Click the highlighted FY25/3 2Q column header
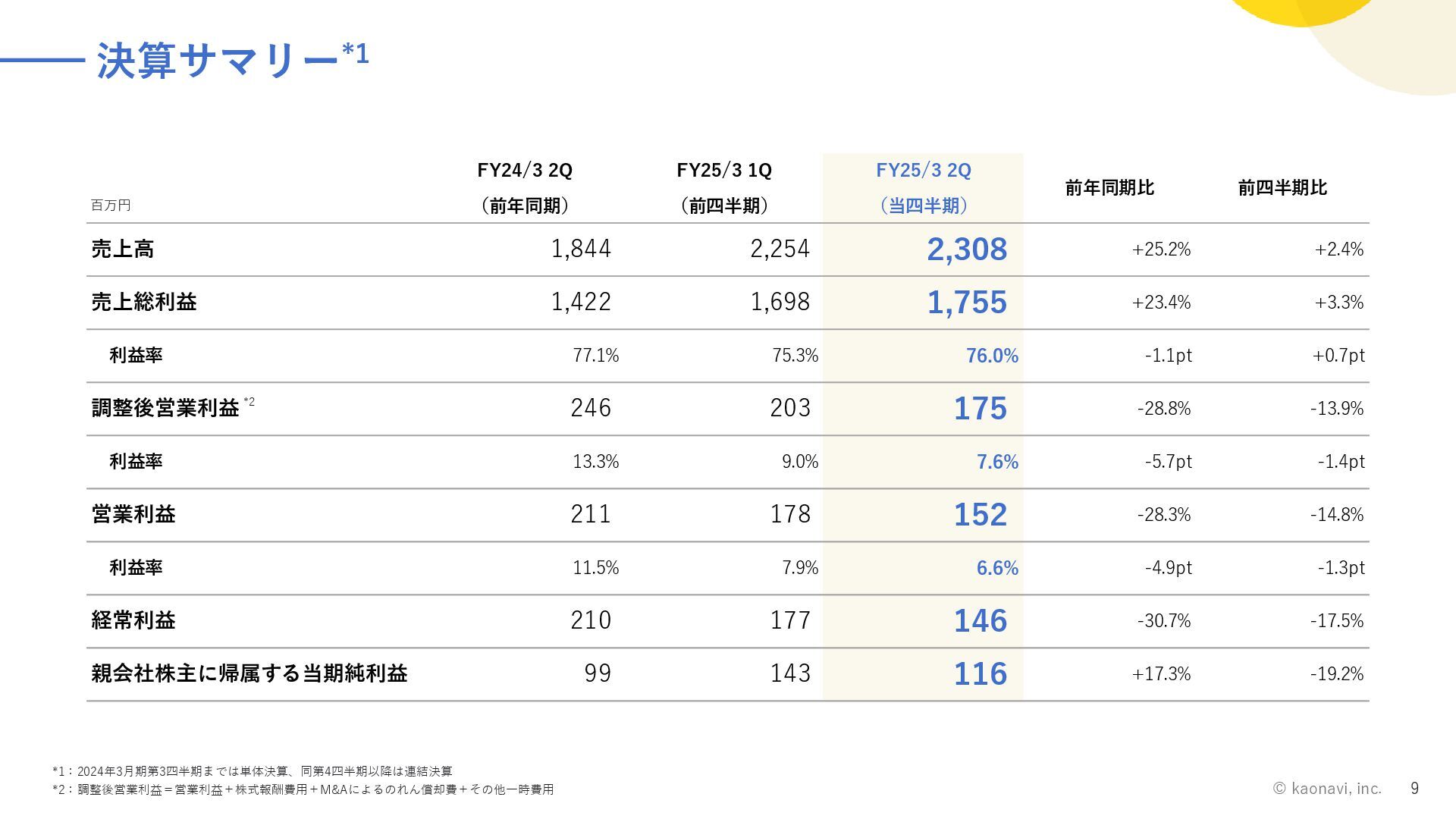Screen dimensions: 1456x819 pos(924,187)
